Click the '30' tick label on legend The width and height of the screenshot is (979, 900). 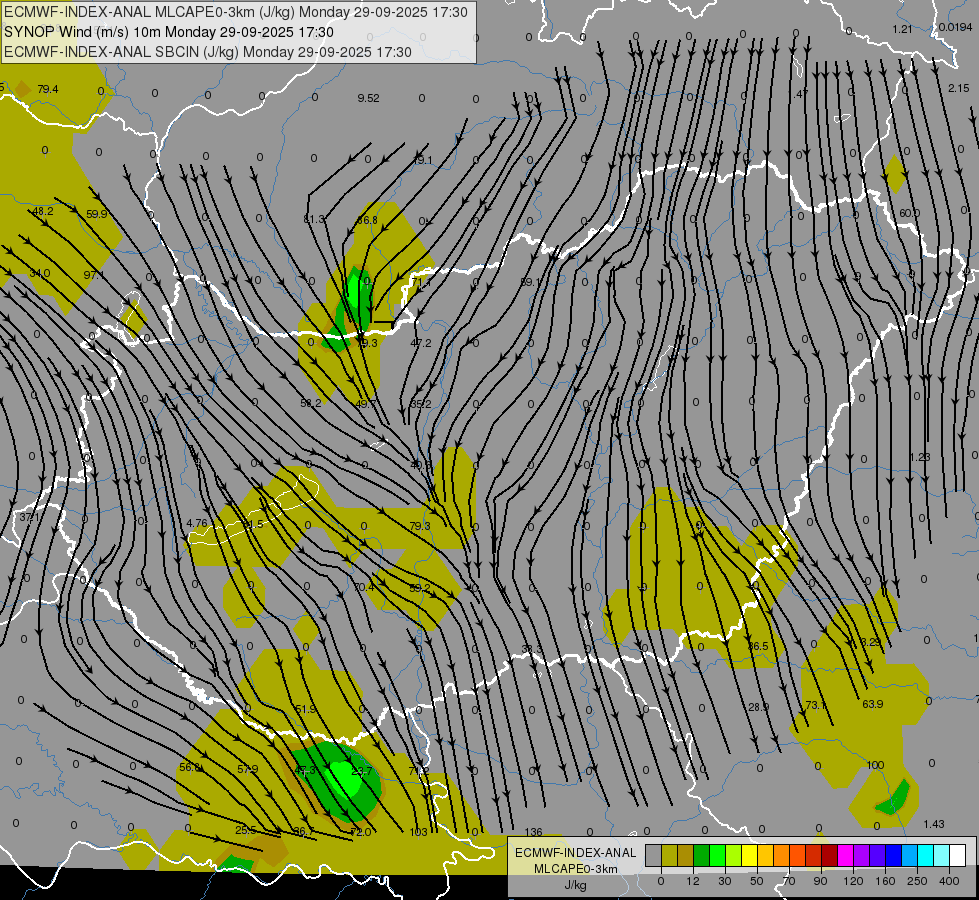[724, 881]
